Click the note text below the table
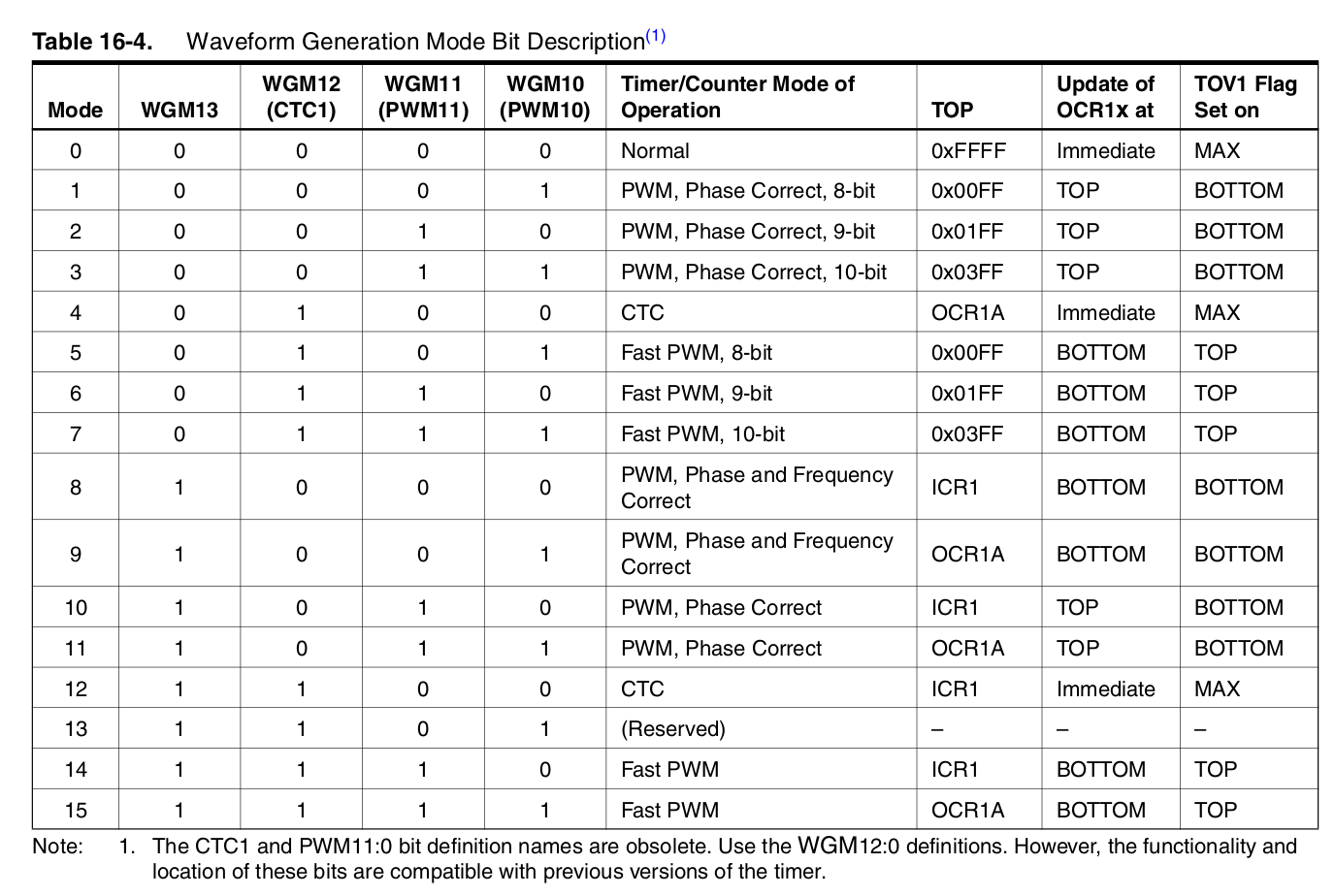The image size is (1335, 896). pyautogui.click(x=723, y=859)
